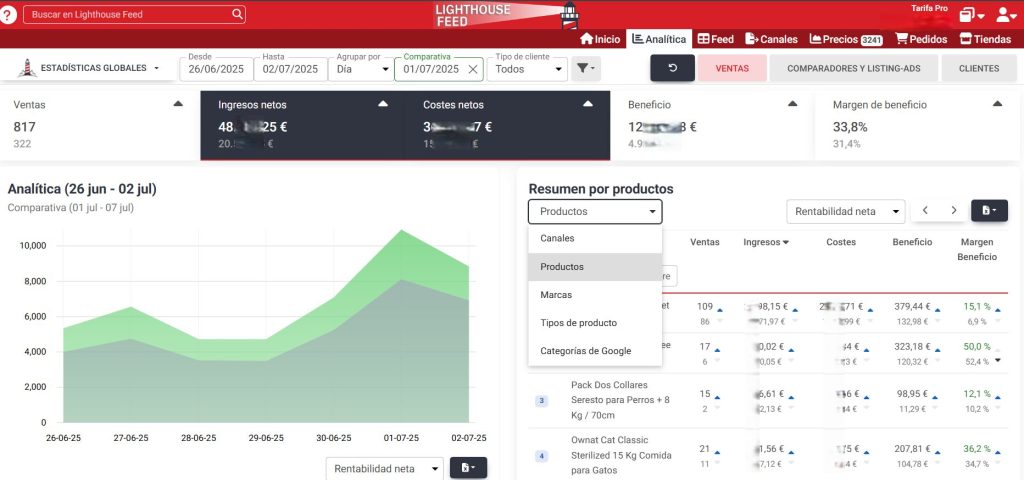Open the Productos grouping dropdown
This screenshot has height=480, width=1024.
tap(595, 212)
